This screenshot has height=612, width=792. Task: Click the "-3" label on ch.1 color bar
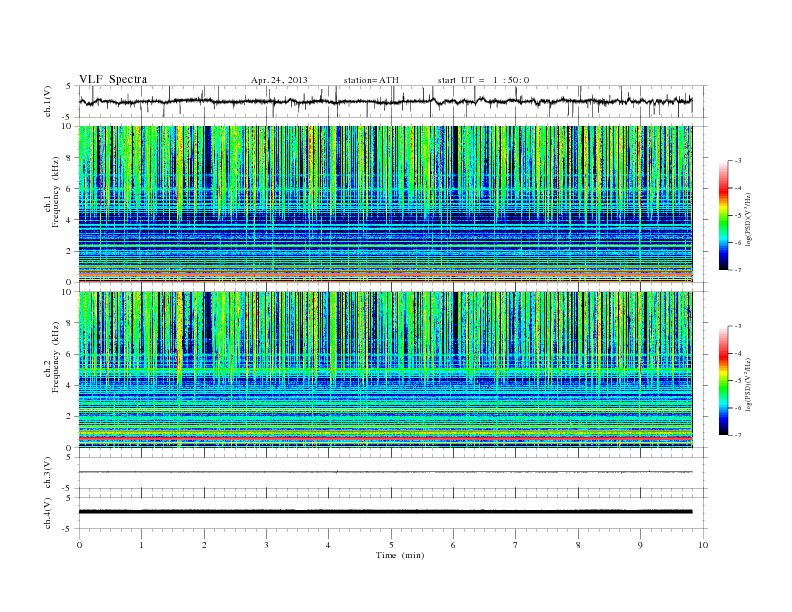[x=738, y=161]
